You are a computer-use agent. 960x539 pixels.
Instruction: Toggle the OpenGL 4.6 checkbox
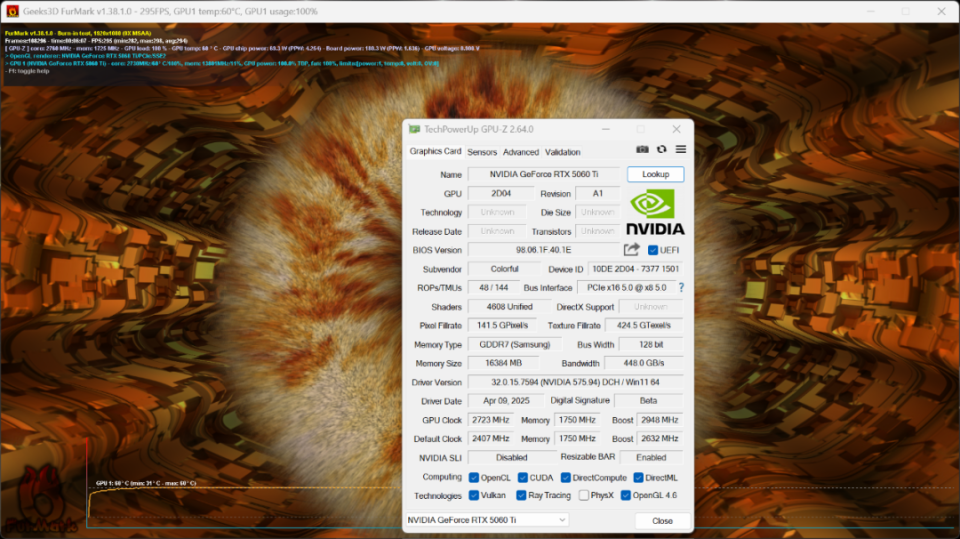625,496
